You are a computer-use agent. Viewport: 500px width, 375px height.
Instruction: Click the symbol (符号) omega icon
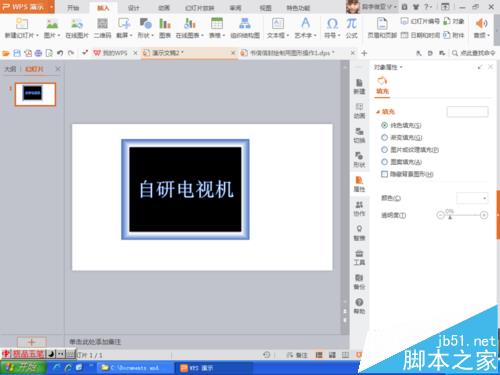[332, 24]
